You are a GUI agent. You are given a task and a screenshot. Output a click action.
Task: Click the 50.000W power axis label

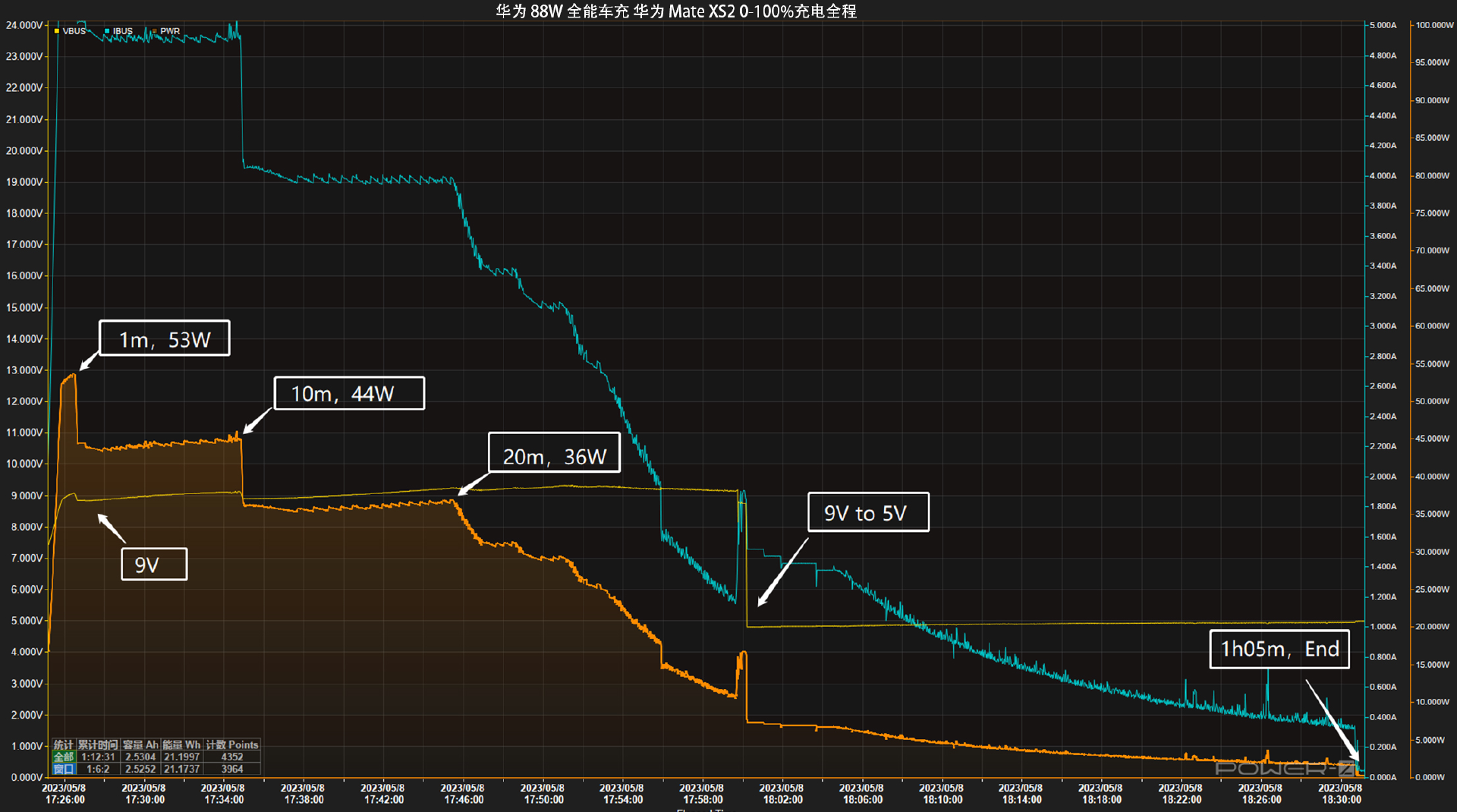[1433, 401]
